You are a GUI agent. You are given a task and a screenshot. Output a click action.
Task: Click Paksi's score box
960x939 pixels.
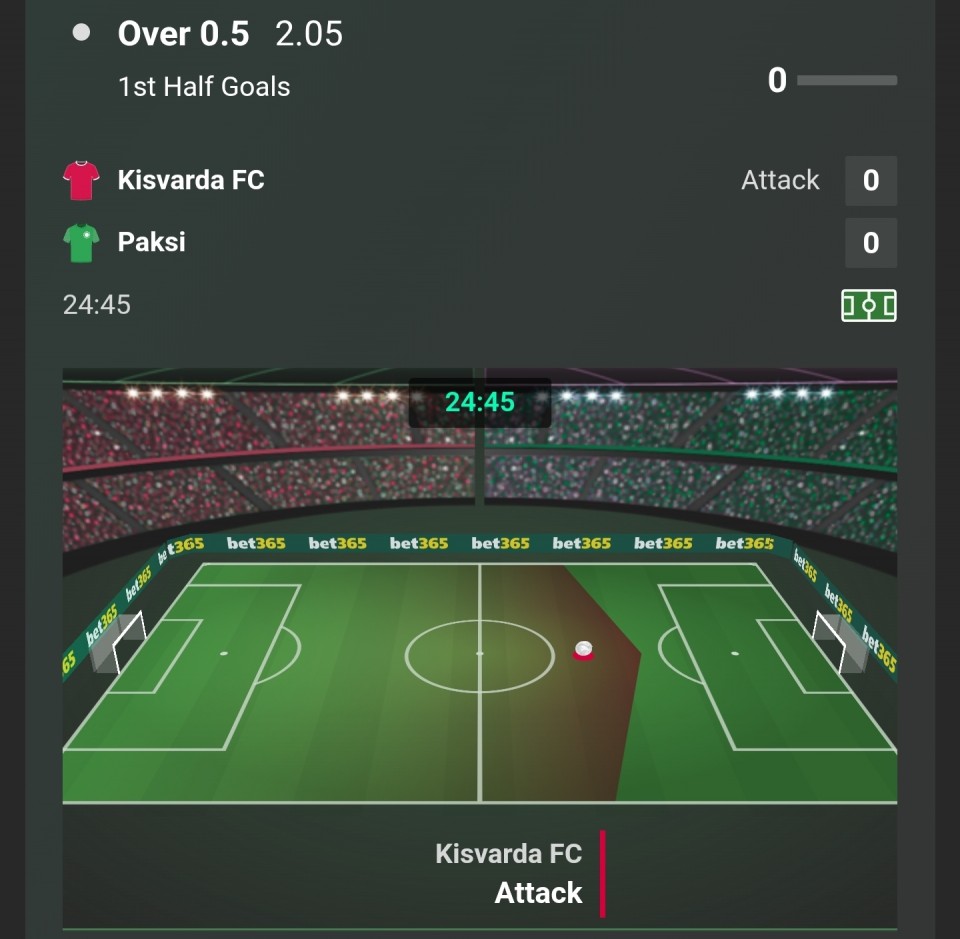[870, 243]
